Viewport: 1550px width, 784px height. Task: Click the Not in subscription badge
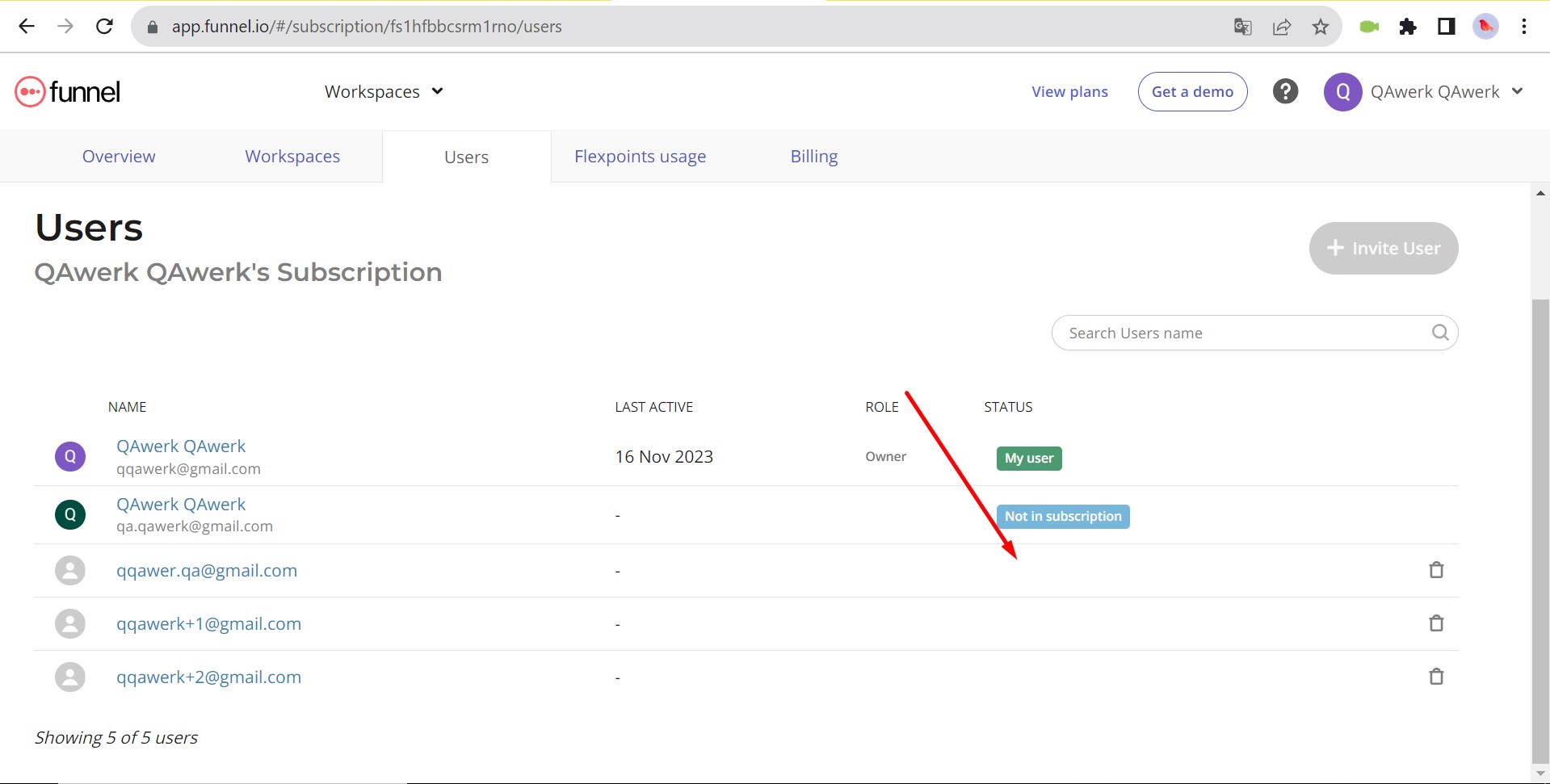coord(1063,516)
